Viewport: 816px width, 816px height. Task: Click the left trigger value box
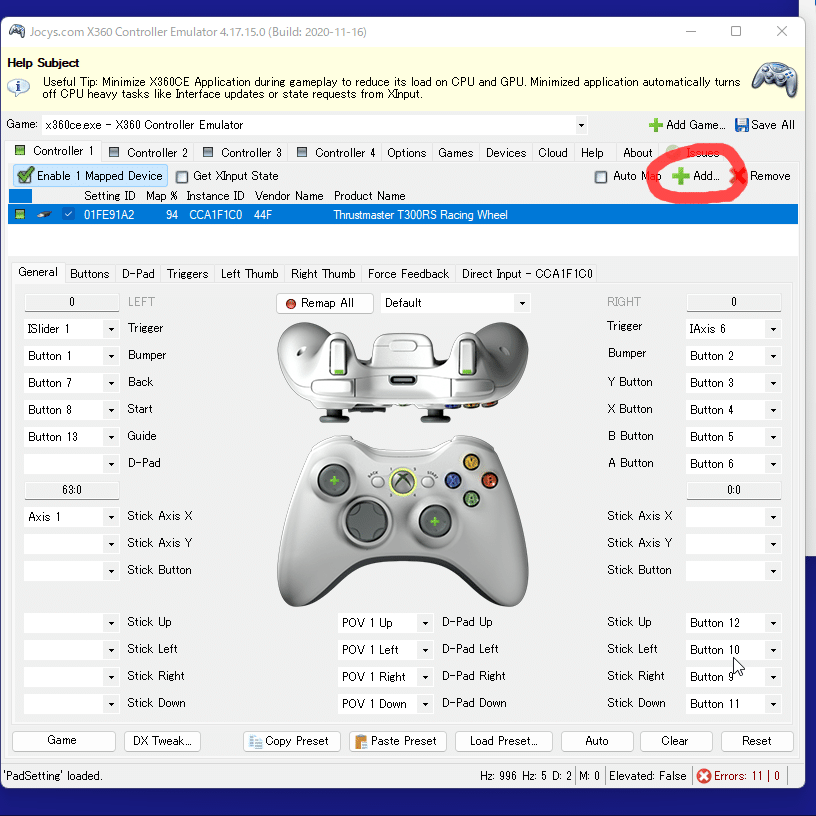click(72, 302)
